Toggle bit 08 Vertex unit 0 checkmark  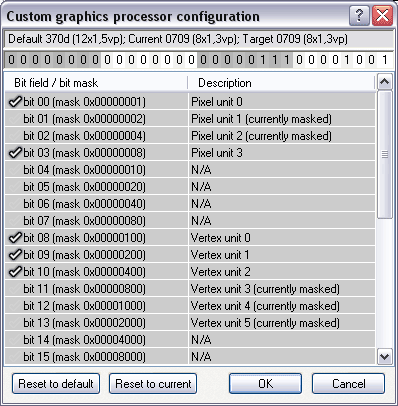15,238
